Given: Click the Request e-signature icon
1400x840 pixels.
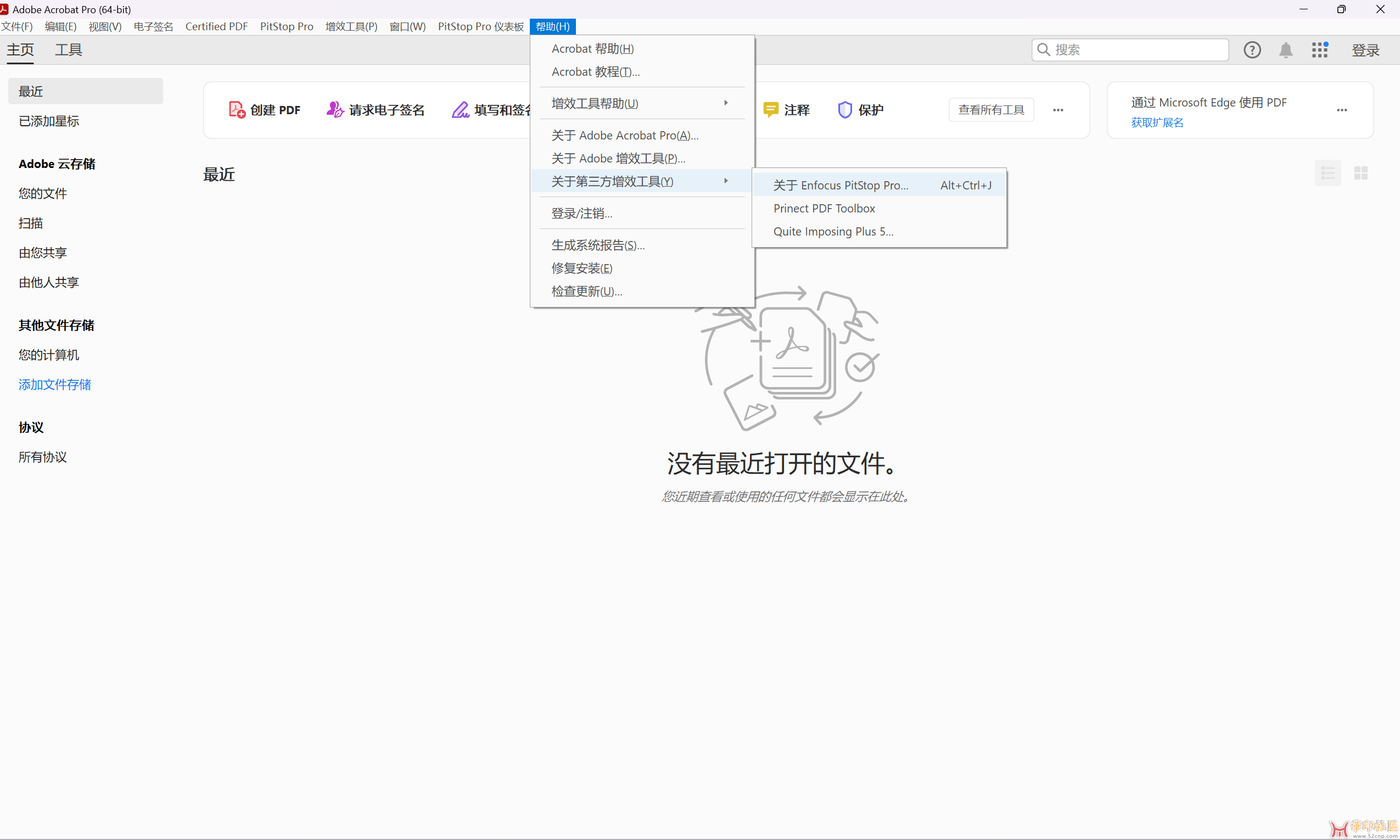Looking at the screenshot, I should click(335, 110).
